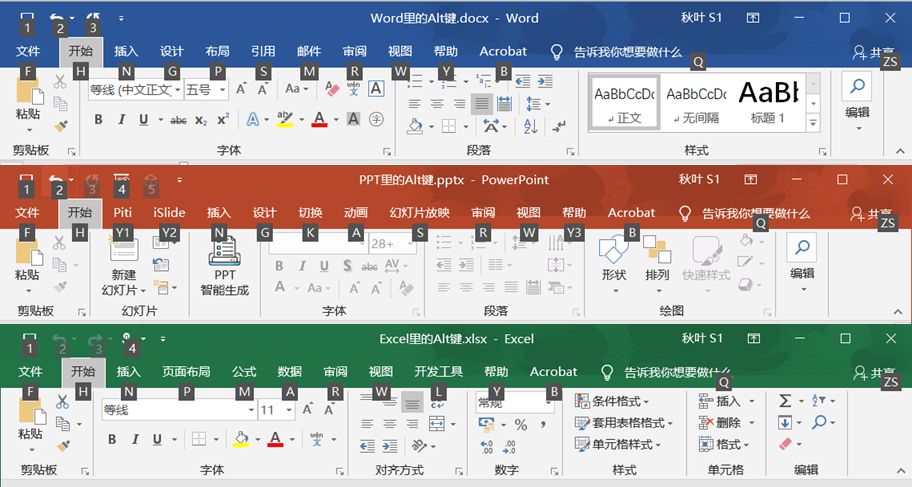Viewport: 912px width, 487px height.
Task: Open Excel 公式 tab
Action: (x=244, y=372)
